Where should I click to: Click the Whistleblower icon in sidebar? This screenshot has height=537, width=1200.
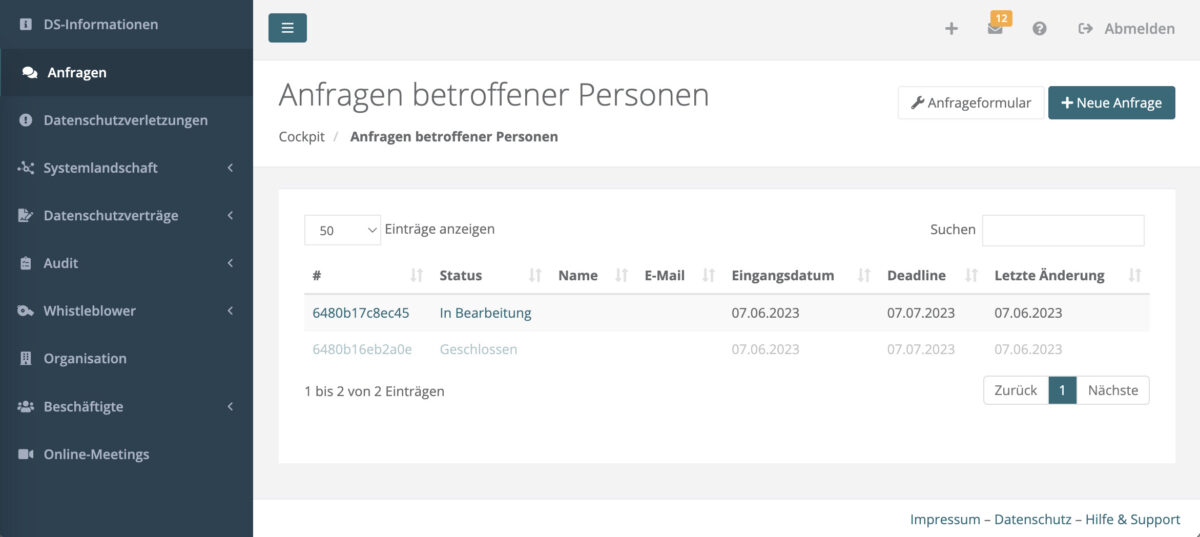click(x=26, y=311)
